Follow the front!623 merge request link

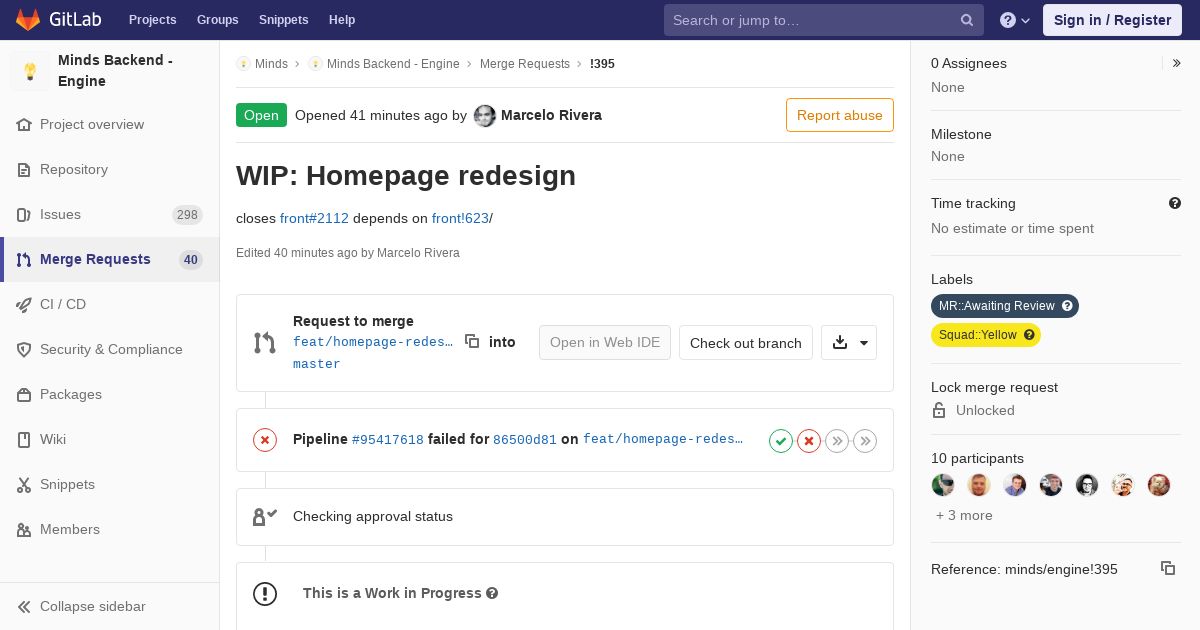[x=460, y=218]
